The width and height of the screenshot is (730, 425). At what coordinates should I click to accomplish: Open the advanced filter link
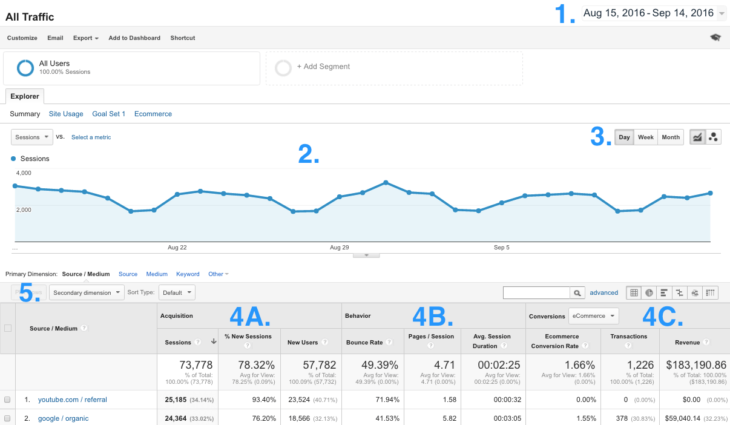[604, 293]
